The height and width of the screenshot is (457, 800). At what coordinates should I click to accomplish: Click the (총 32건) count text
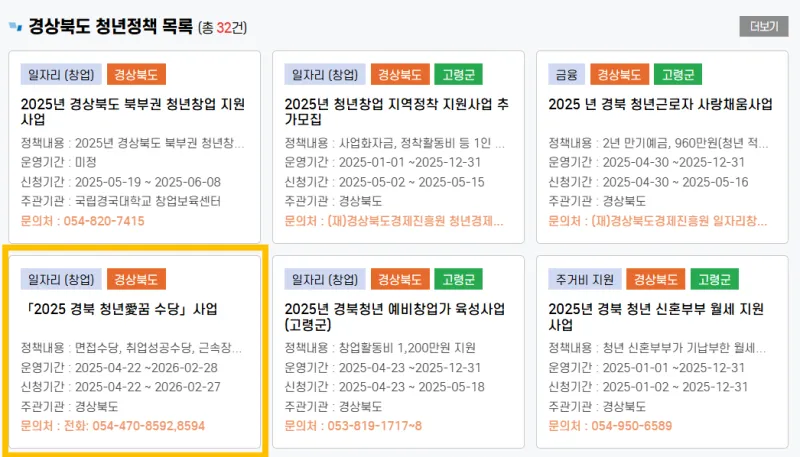[x=223, y=27]
